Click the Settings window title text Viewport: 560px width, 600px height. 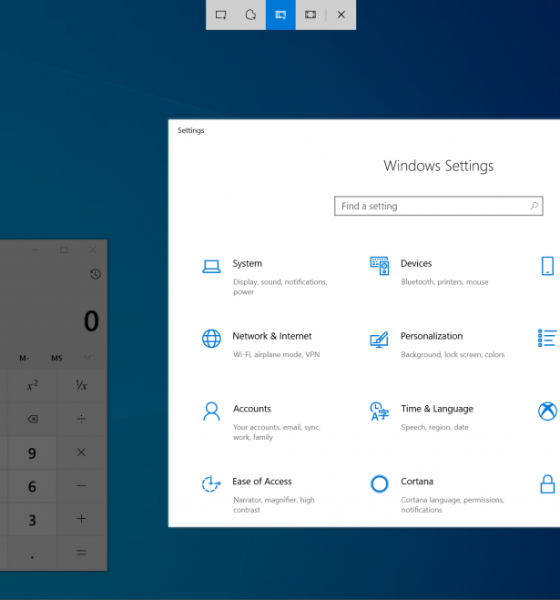(x=191, y=130)
